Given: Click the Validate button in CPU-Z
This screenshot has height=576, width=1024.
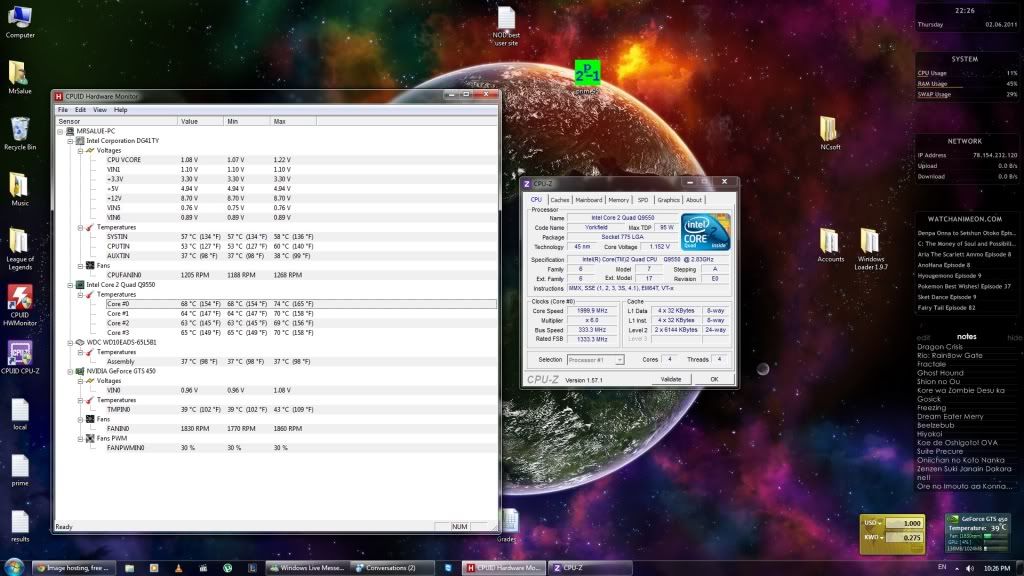Looking at the screenshot, I should (x=671, y=379).
